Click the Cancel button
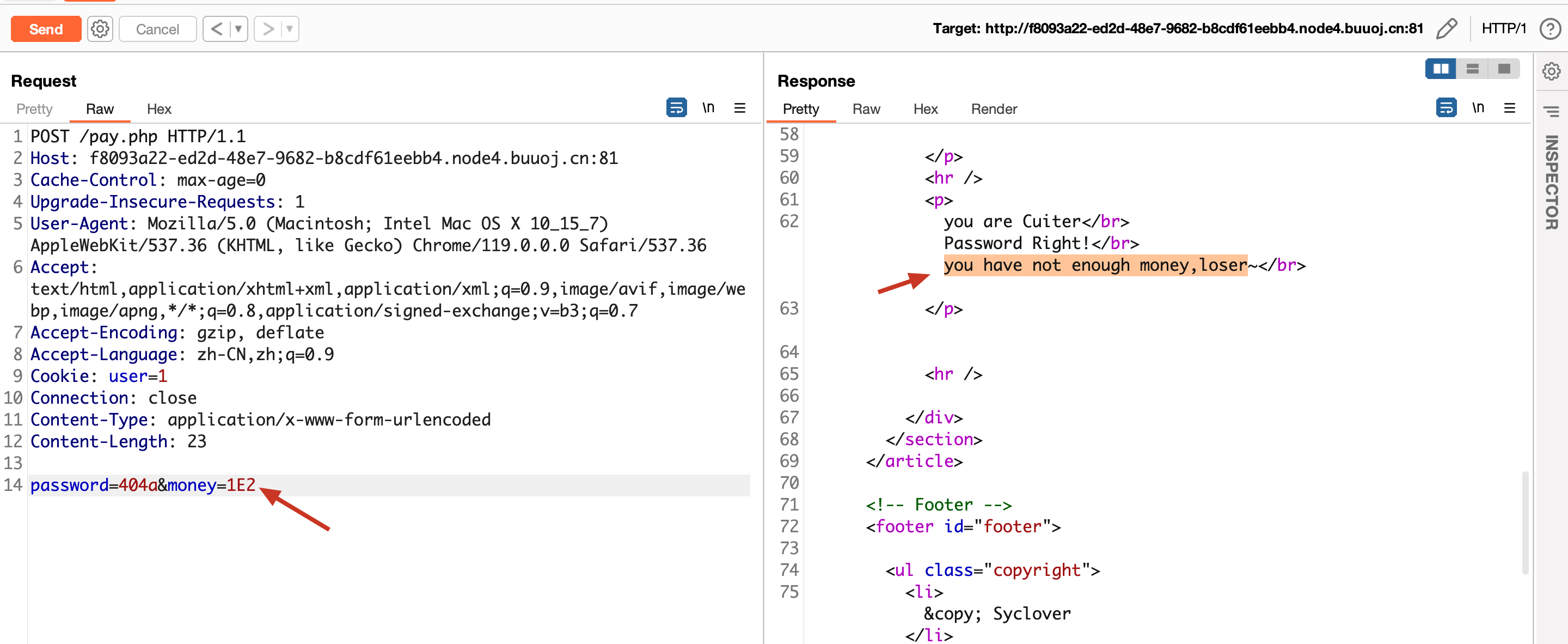Screen dimensions: 1568x644 click(157, 29)
